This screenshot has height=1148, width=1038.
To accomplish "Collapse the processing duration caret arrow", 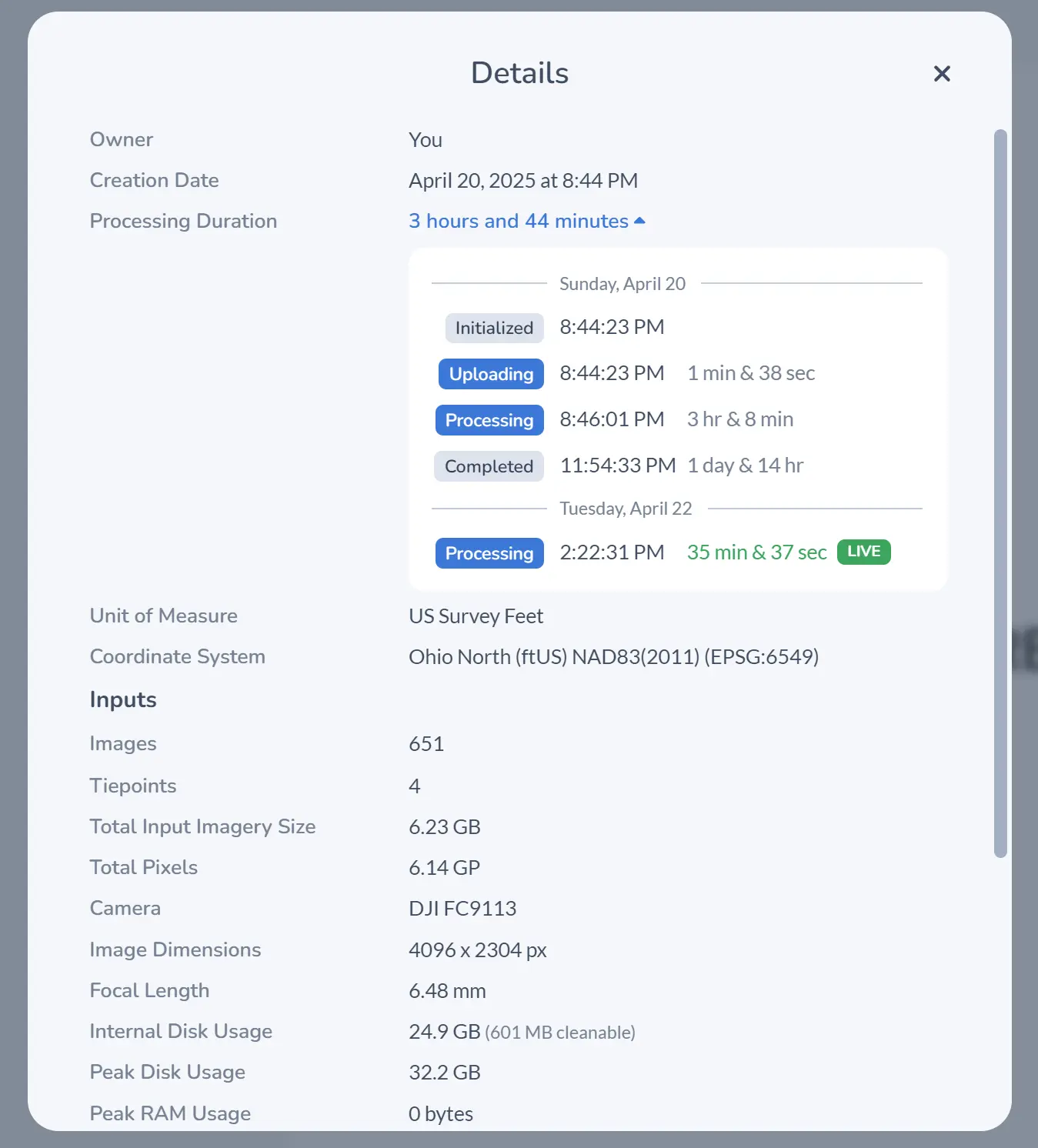I will click(639, 222).
